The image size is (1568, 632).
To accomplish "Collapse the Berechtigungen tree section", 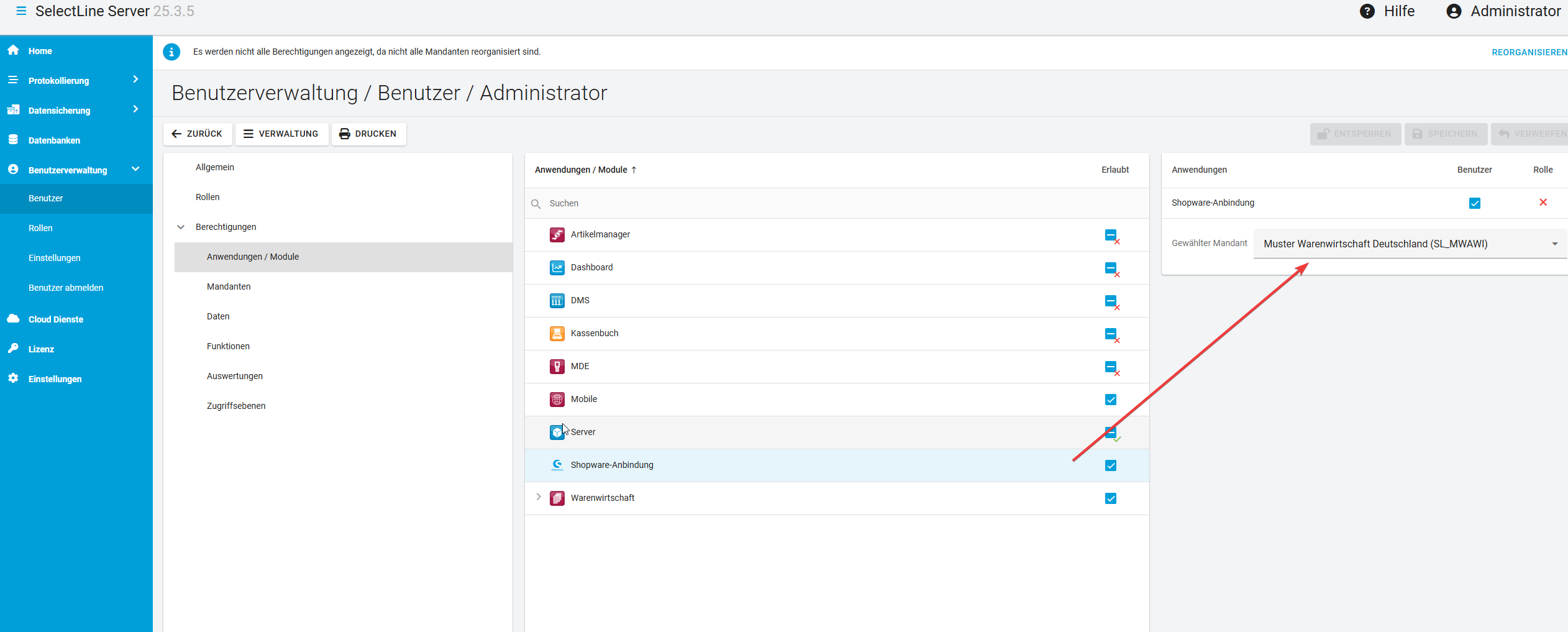I will 181,227.
